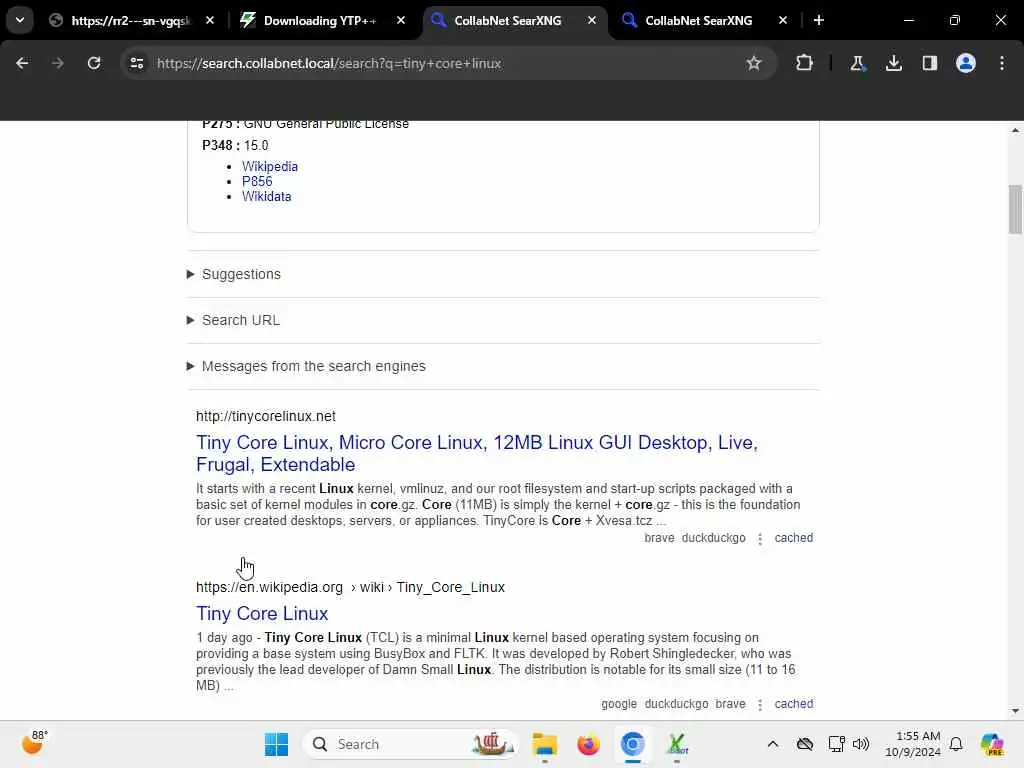Open the Wikipedia link in infobox

[x=270, y=167]
